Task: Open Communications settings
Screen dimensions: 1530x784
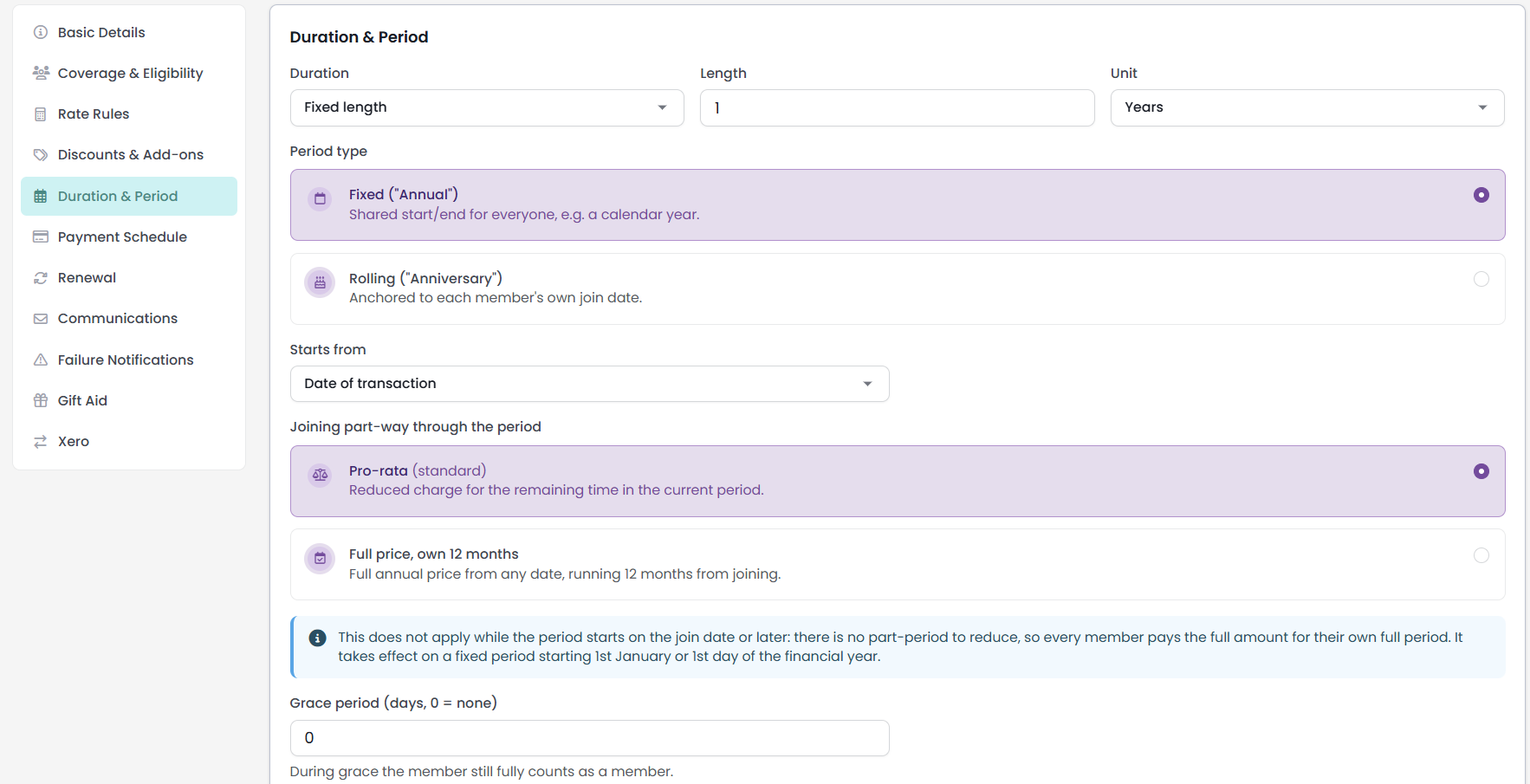Action: coord(129,319)
